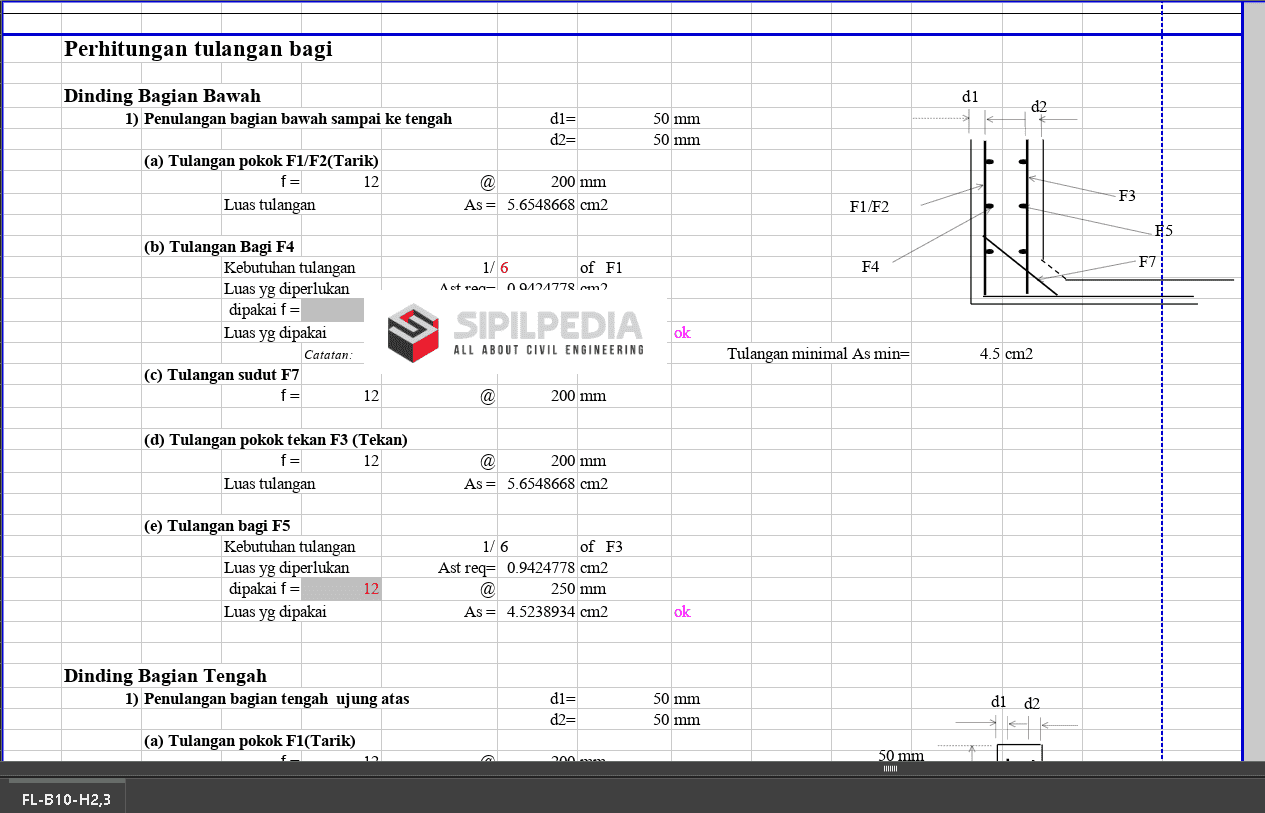The height and width of the screenshot is (813, 1265).
Task: Grab the resize grip on the bottom bar
Action: (x=889, y=769)
